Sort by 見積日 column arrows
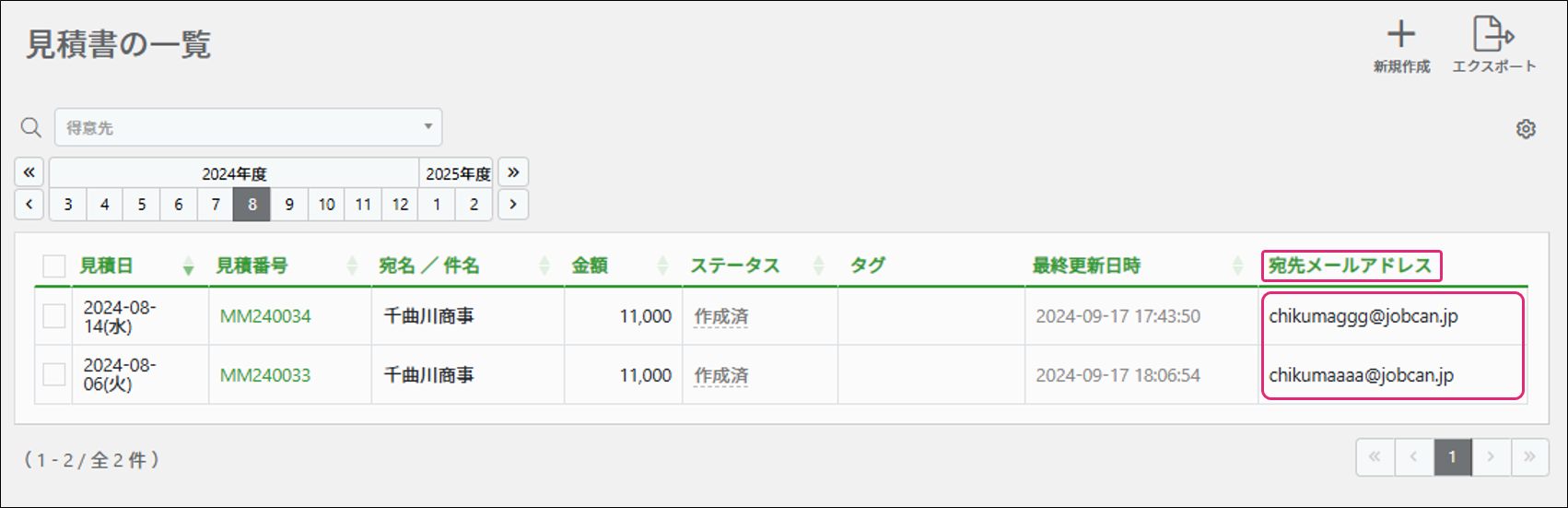The width and height of the screenshot is (1568, 508). click(x=188, y=266)
